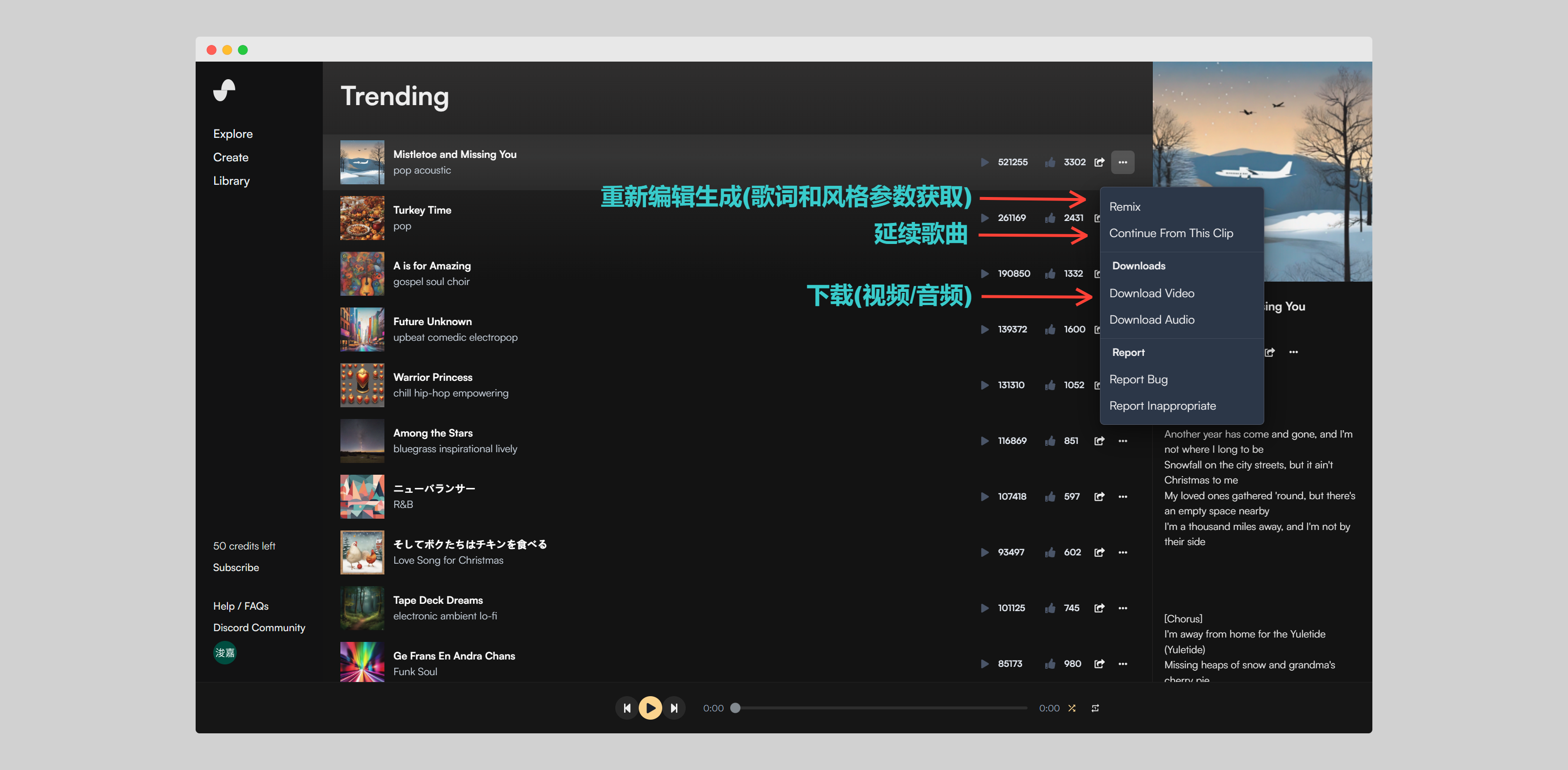The image size is (1568, 770).
Task: Select Remix from the context menu
Action: (1124, 207)
